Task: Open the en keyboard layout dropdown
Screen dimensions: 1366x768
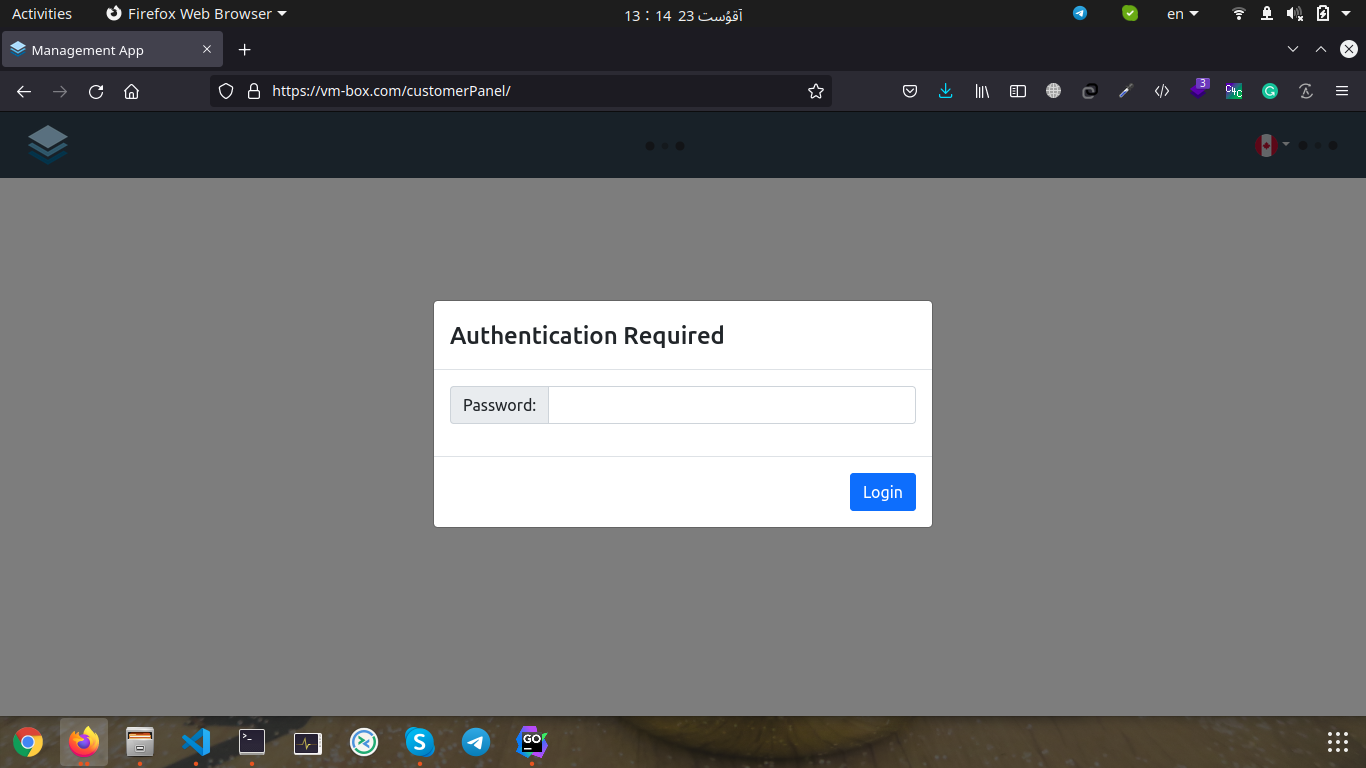Action: 1182,14
